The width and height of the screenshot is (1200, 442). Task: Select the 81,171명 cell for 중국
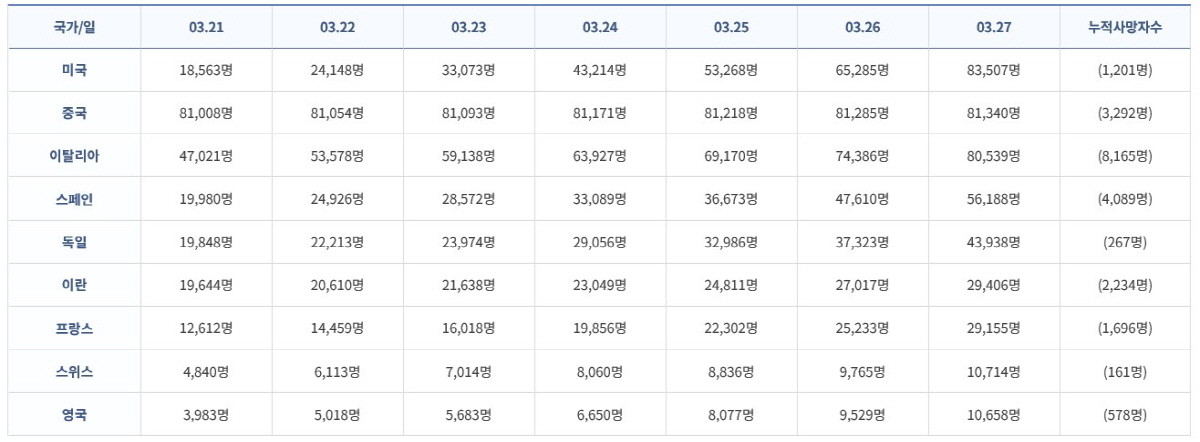tap(600, 113)
